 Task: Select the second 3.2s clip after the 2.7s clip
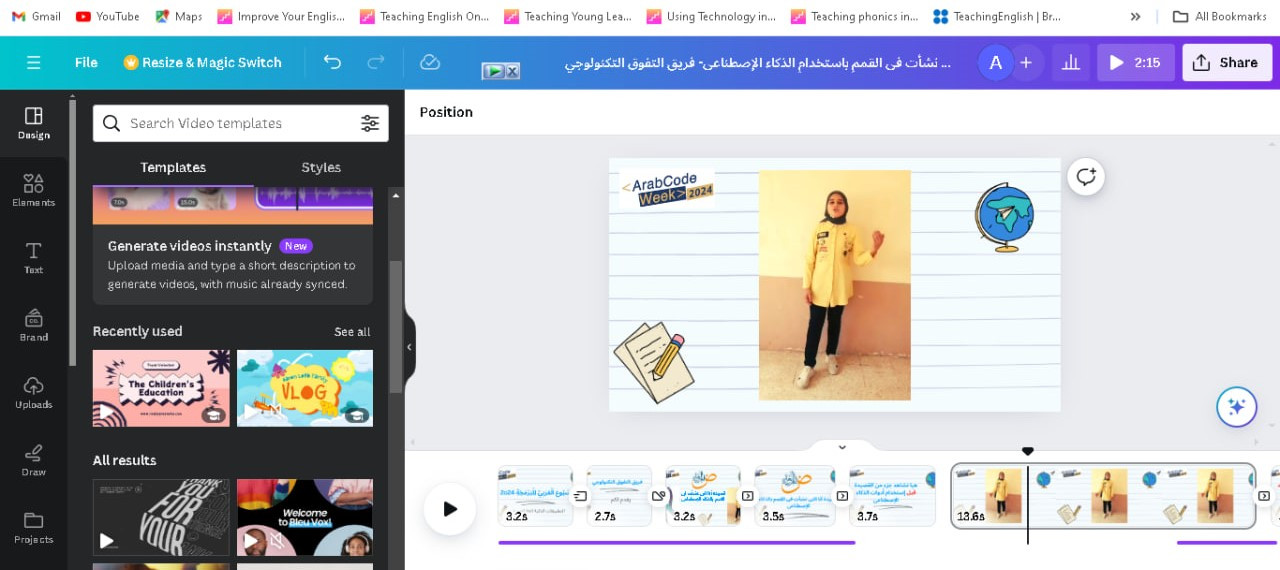pyautogui.click(x=703, y=496)
